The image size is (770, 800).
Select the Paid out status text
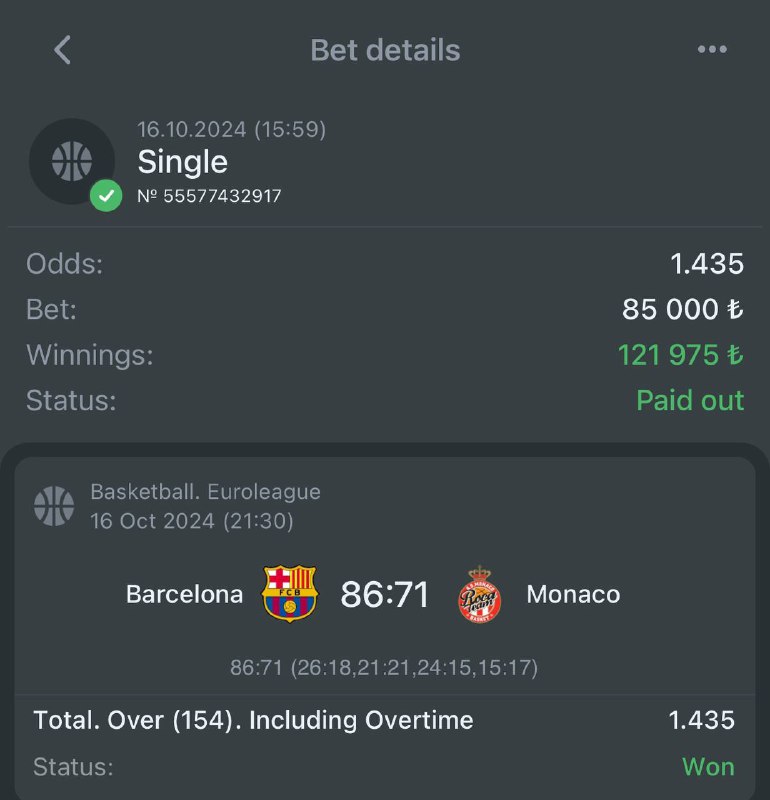coord(690,401)
